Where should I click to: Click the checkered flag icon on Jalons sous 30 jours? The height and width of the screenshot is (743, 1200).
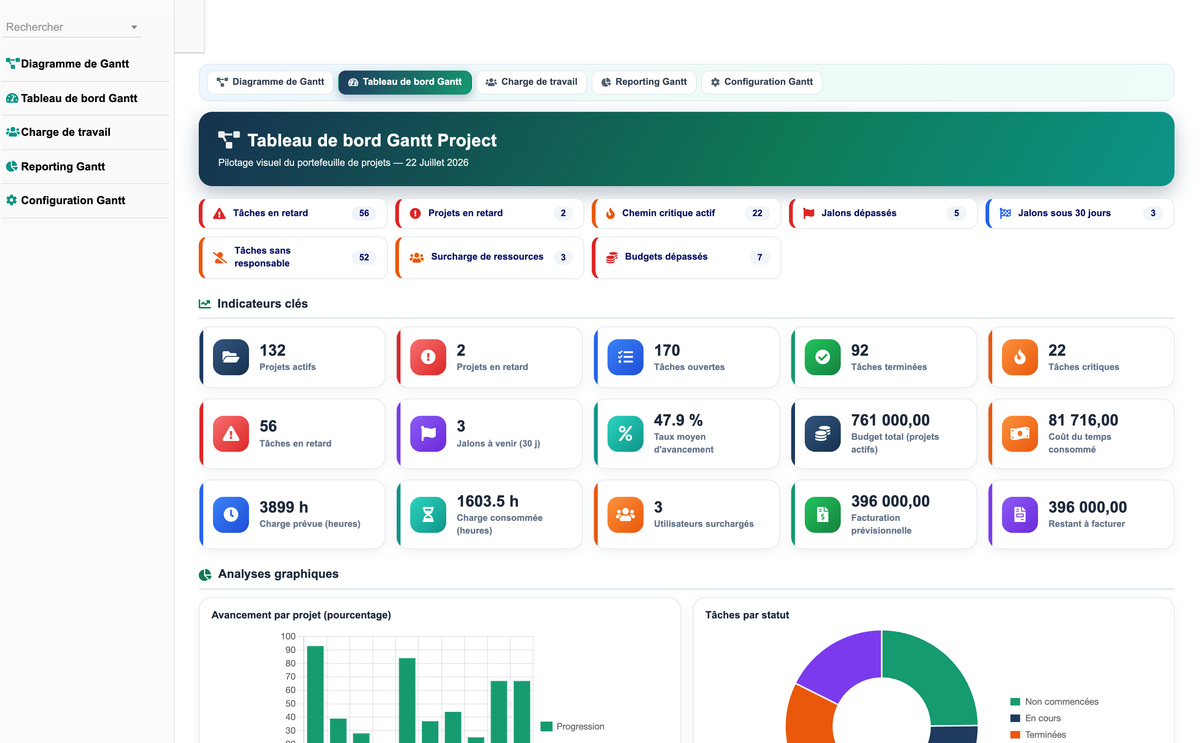pyautogui.click(x=1005, y=213)
